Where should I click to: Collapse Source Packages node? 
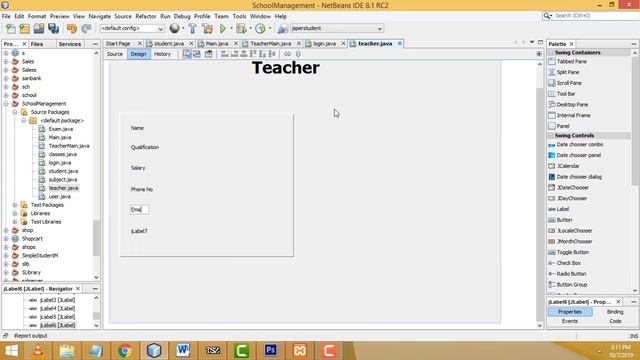point(15,112)
